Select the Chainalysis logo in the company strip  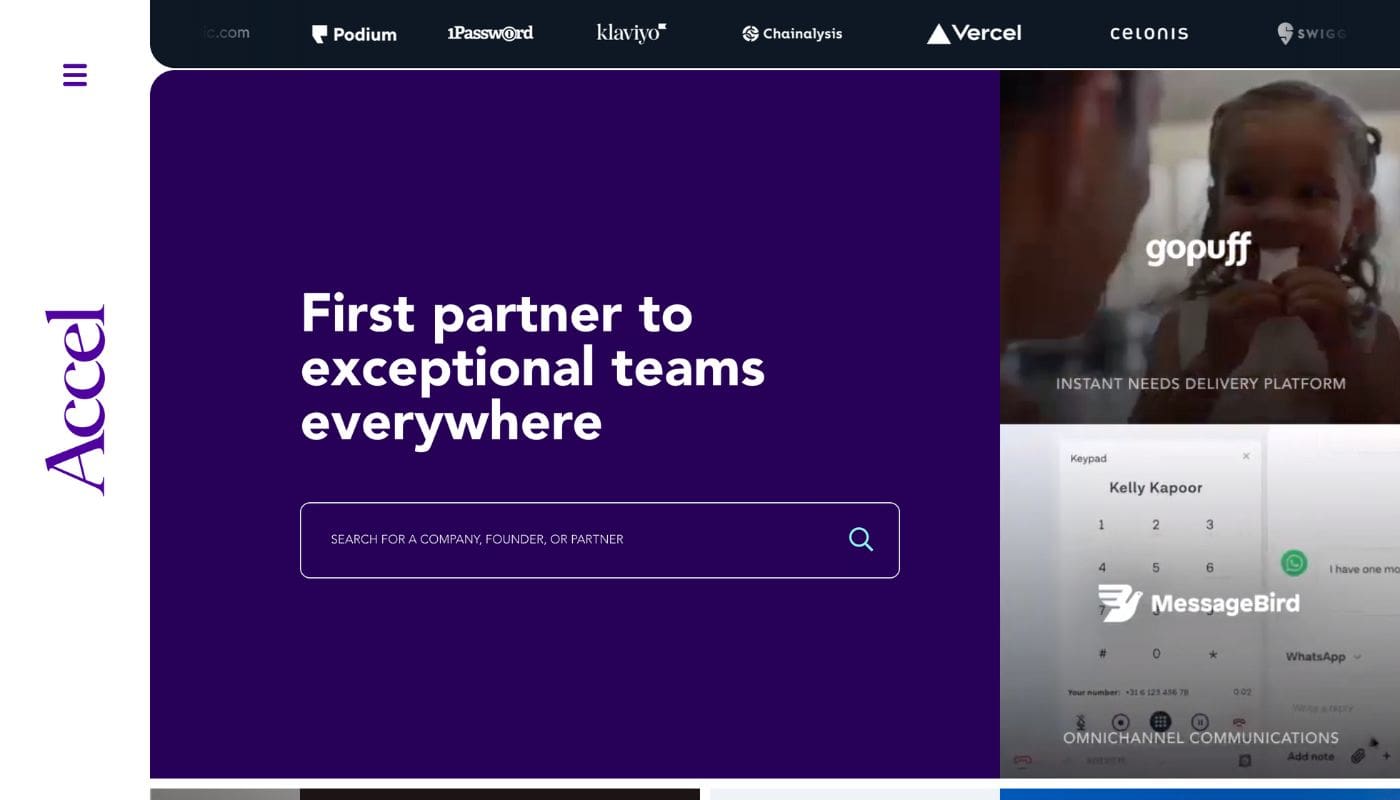tap(792, 34)
